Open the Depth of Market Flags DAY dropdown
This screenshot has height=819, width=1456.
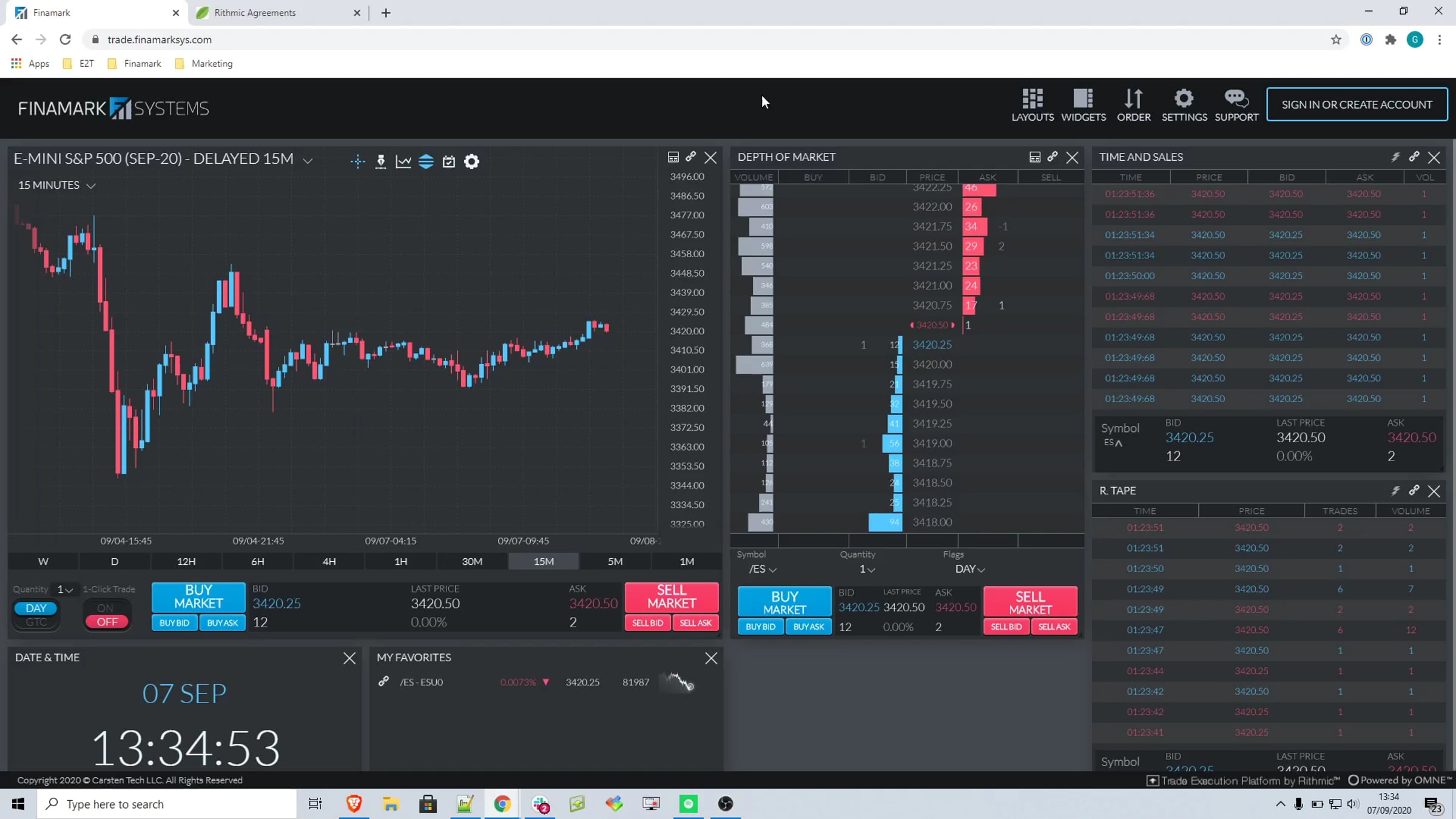click(969, 569)
